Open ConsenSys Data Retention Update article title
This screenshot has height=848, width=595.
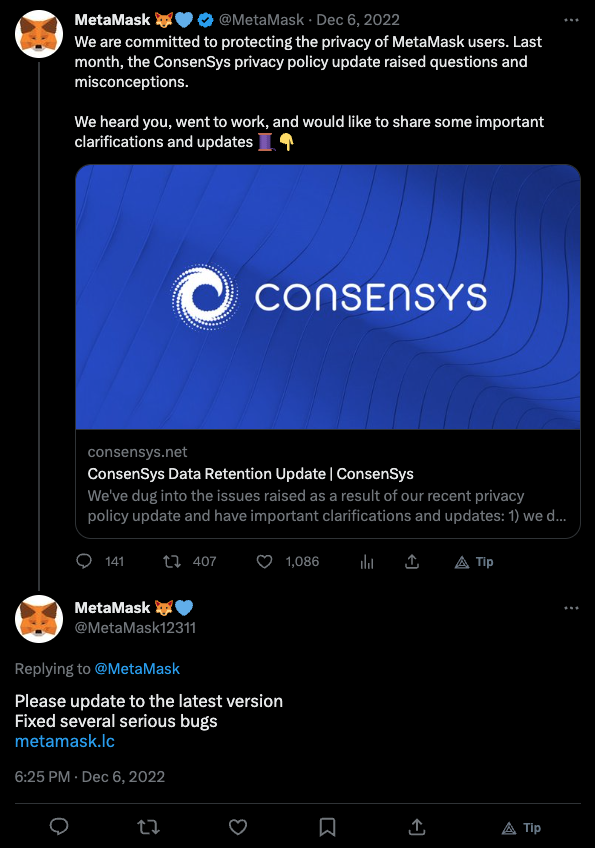[x=250, y=474]
